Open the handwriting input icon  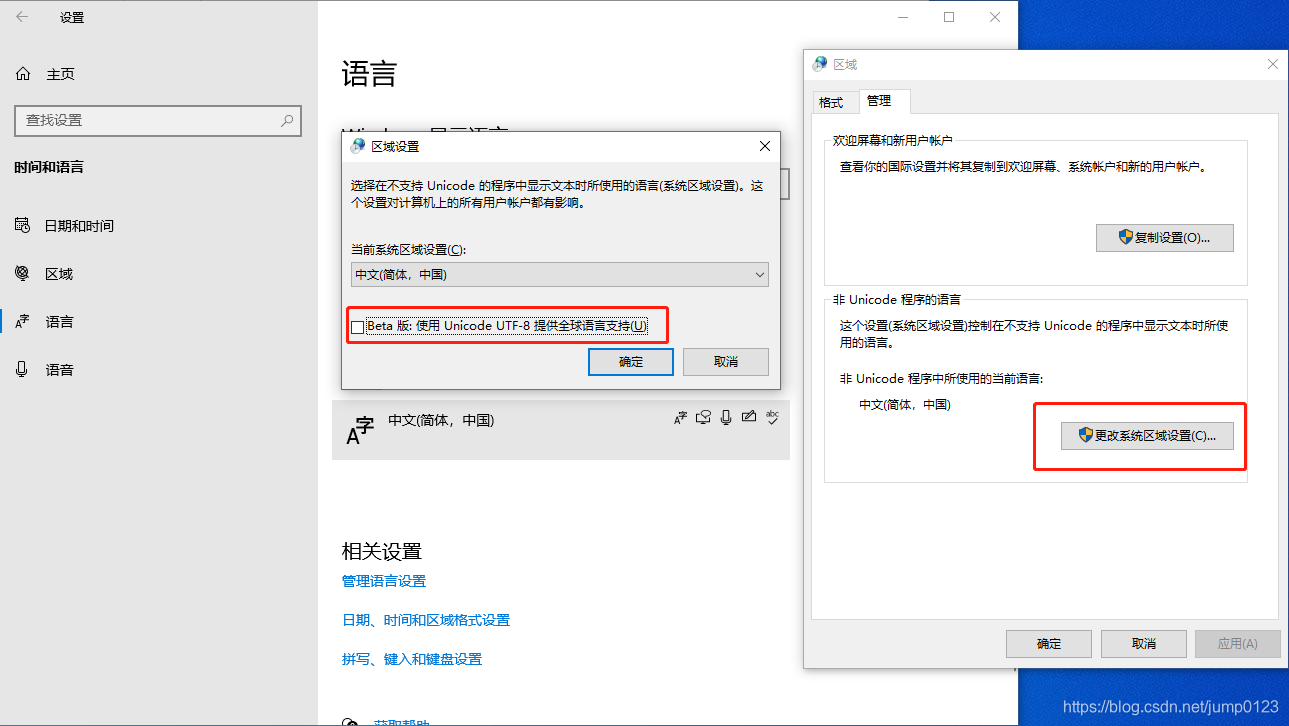click(x=749, y=417)
